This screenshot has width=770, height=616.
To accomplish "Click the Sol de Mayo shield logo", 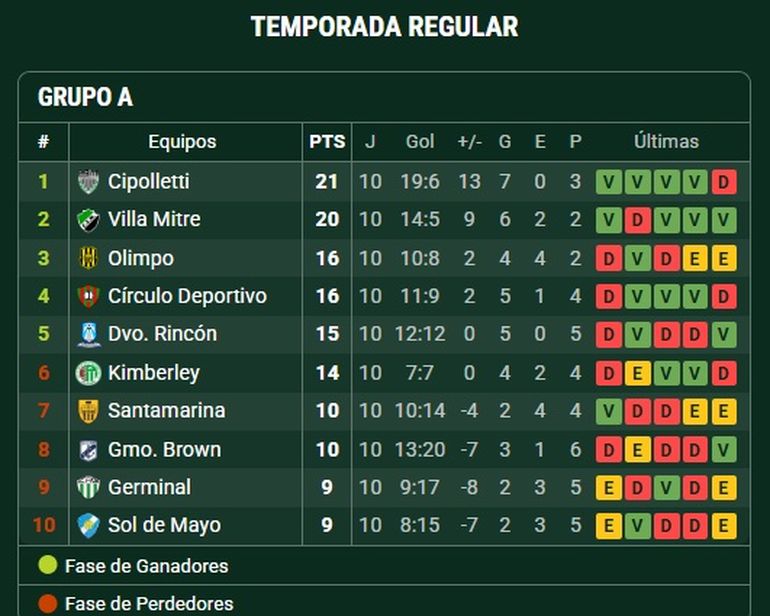I will pyautogui.click(x=88, y=526).
